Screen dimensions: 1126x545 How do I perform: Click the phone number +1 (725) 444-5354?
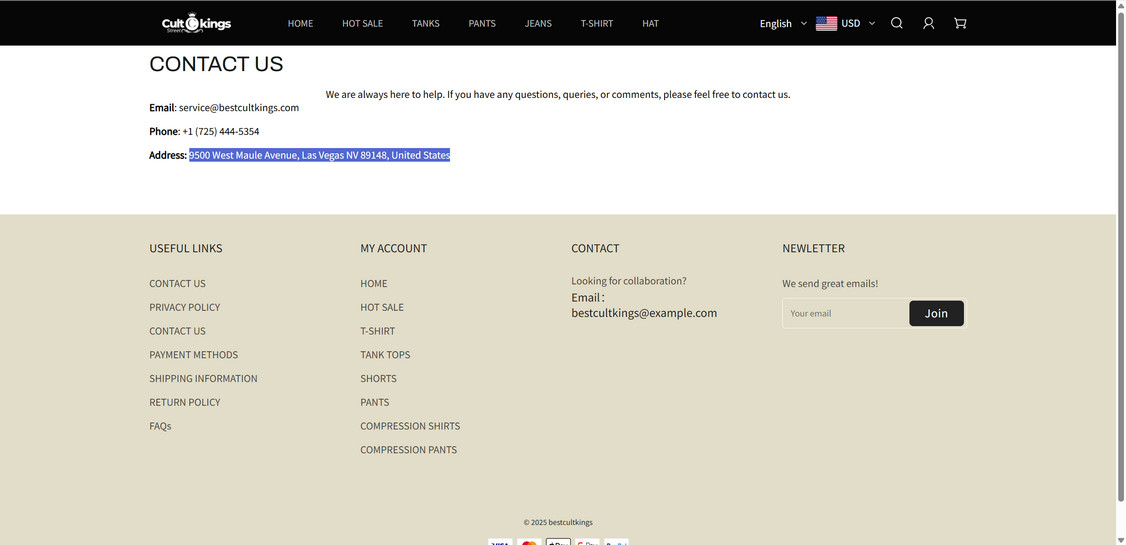(x=220, y=131)
